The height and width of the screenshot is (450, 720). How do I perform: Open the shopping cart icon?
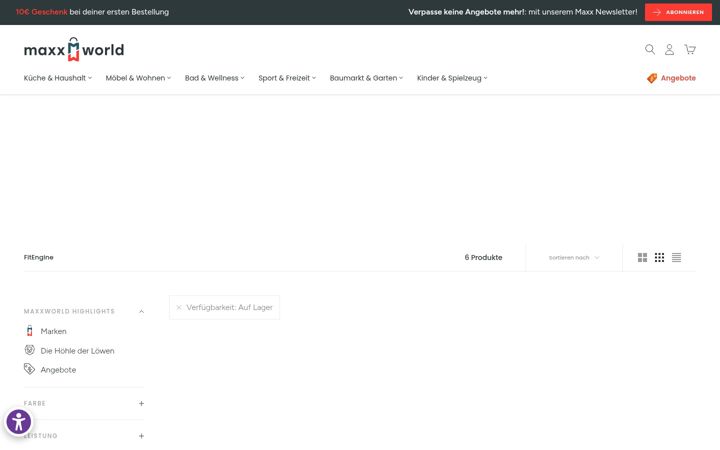pyautogui.click(x=690, y=49)
